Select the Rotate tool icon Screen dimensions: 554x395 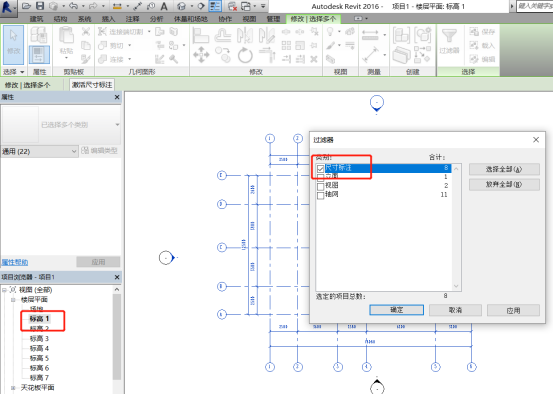pos(245,55)
